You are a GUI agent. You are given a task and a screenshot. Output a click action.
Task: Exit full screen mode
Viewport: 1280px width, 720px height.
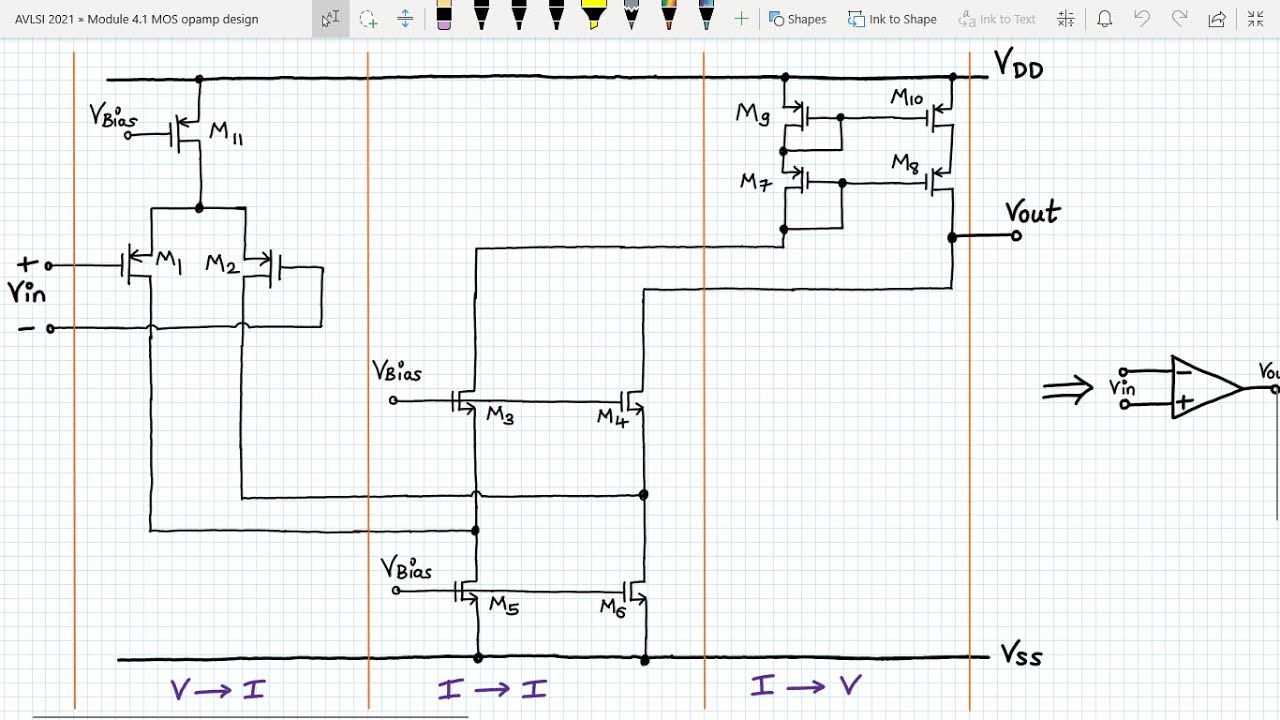1255,19
